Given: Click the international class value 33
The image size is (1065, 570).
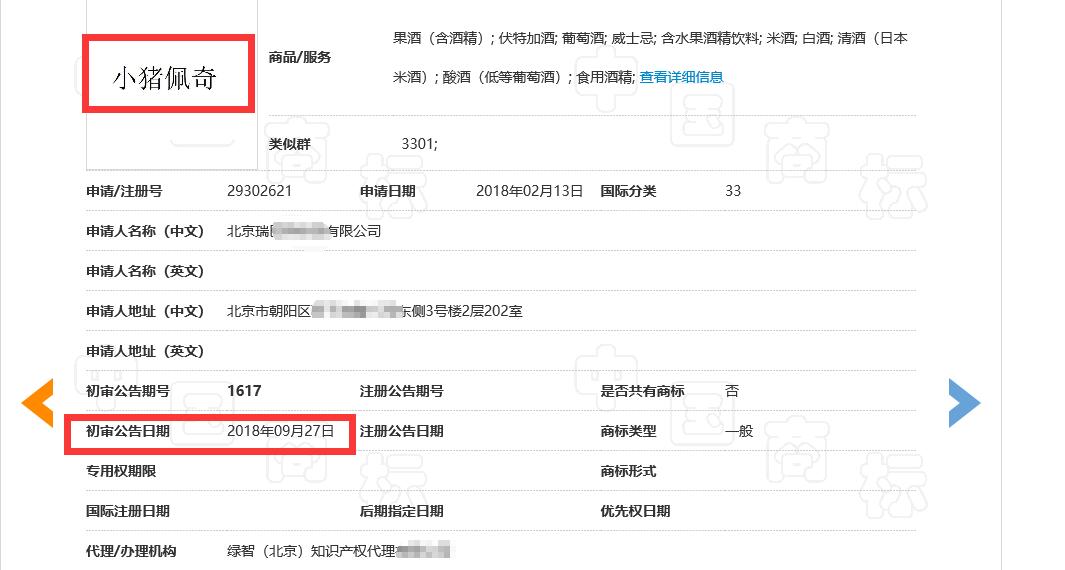Looking at the screenshot, I should click(733, 191).
